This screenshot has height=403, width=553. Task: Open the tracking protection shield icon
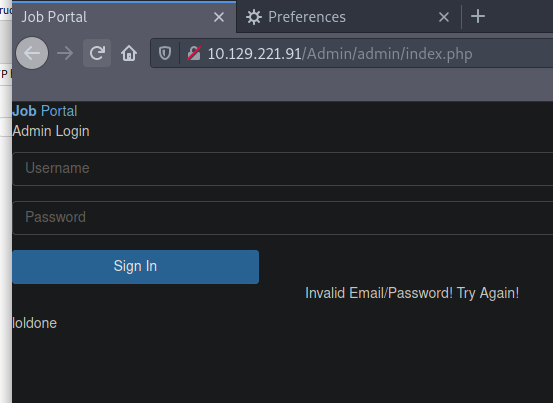pyautogui.click(x=165, y=53)
